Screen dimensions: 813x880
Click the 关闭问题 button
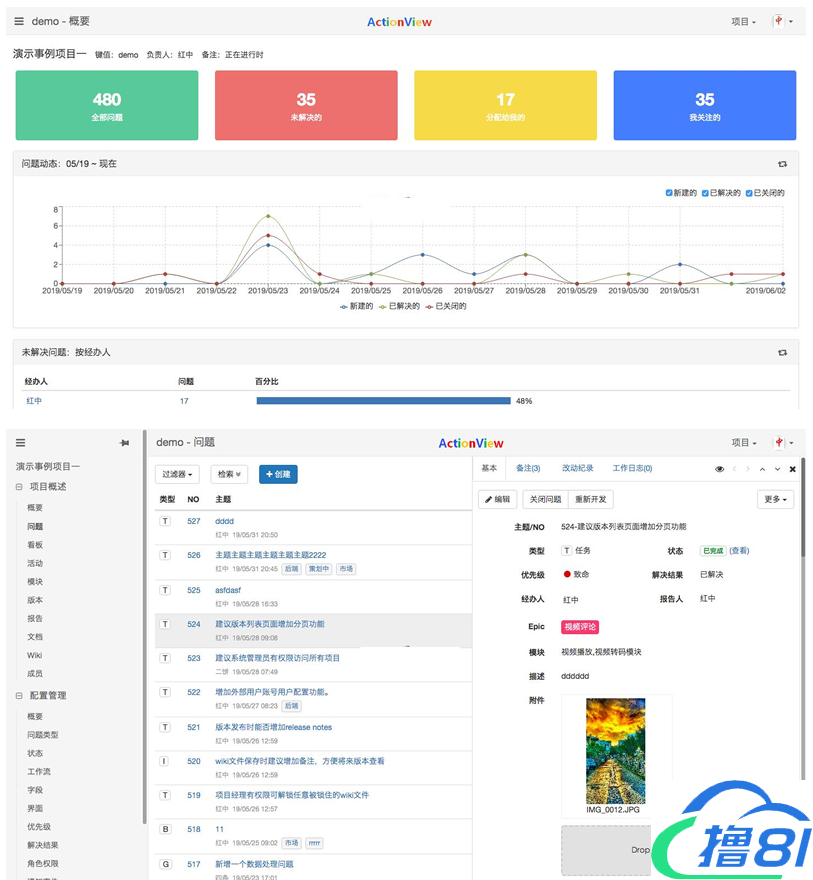[545, 499]
